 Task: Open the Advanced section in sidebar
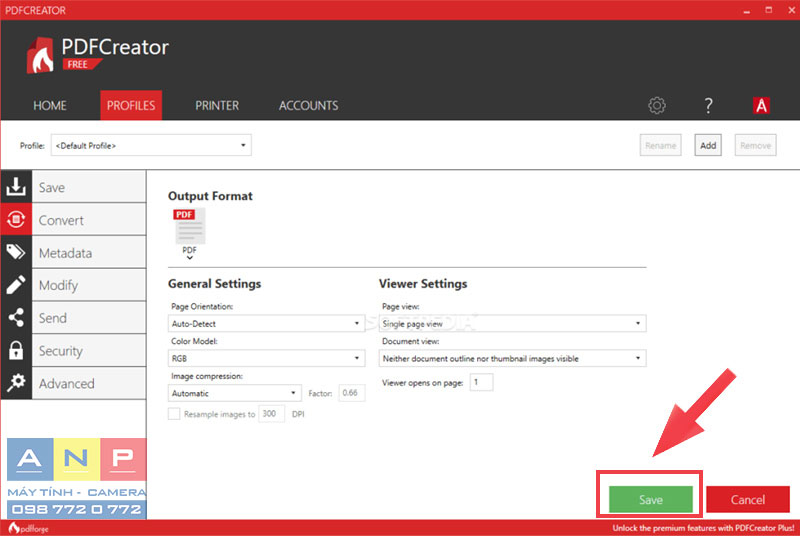pyautogui.click(x=89, y=383)
